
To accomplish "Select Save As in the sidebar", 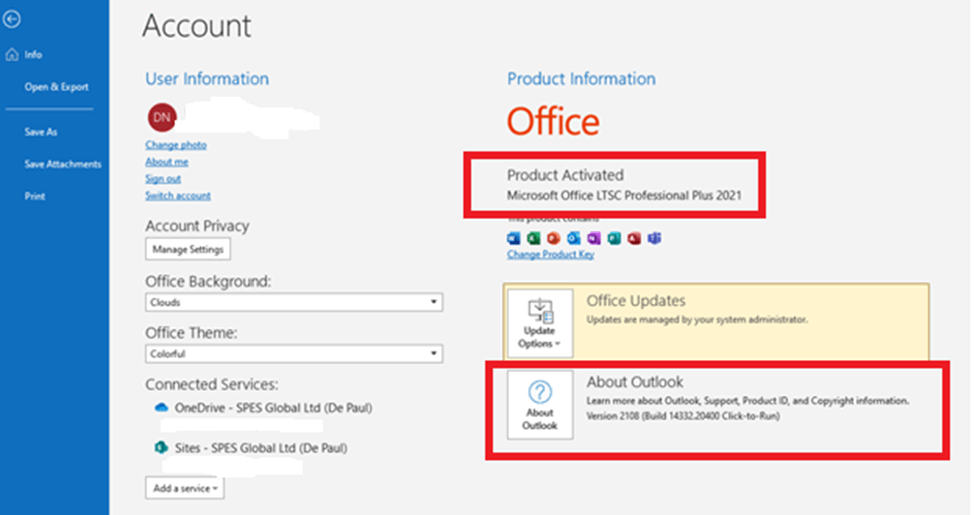I will click(x=41, y=132).
